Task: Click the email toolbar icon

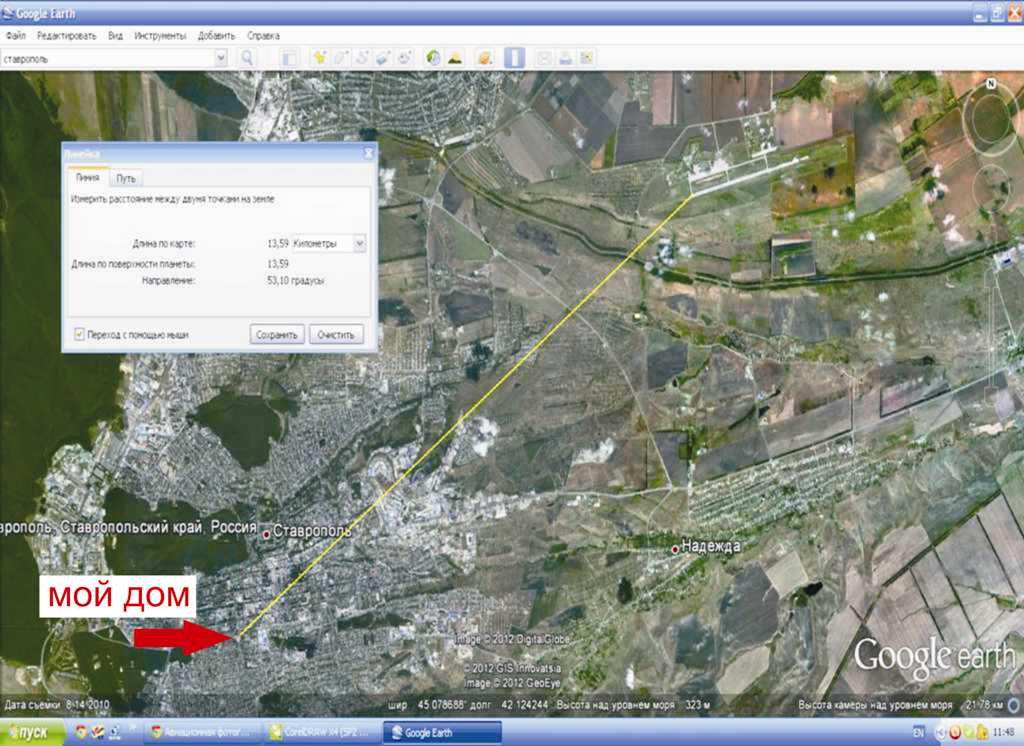Action: coord(544,58)
